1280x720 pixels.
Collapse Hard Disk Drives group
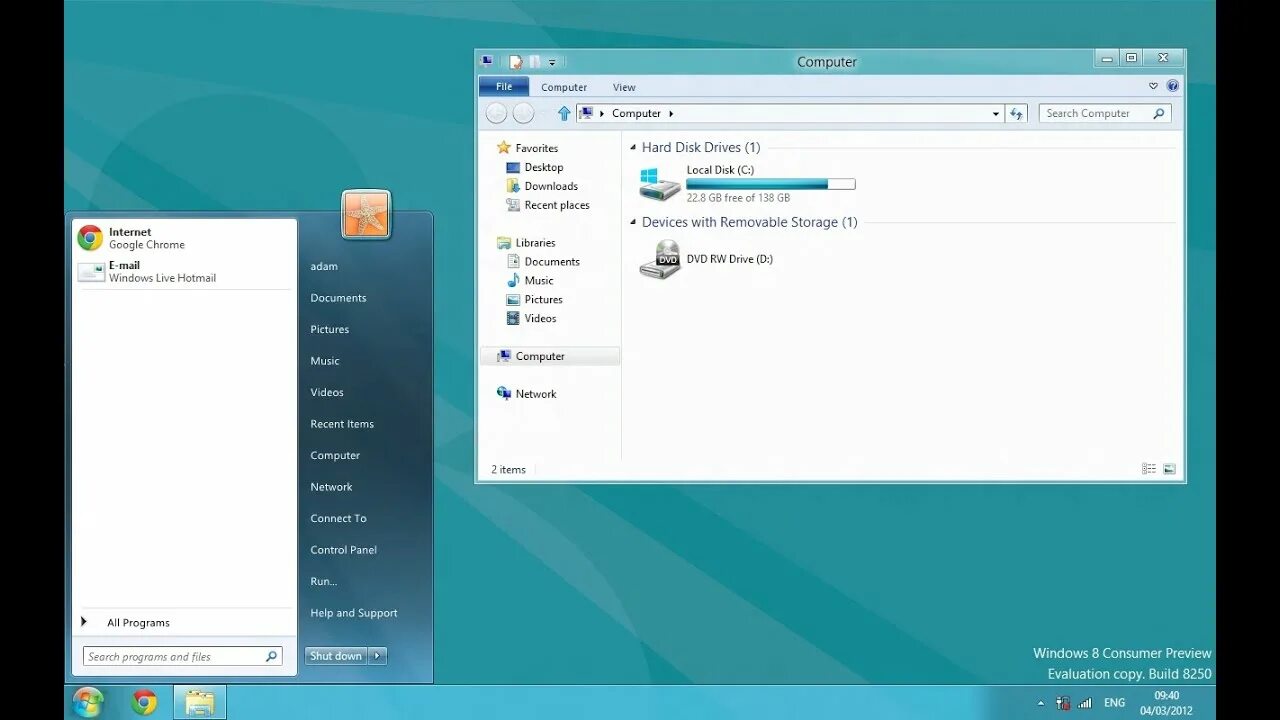point(634,148)
